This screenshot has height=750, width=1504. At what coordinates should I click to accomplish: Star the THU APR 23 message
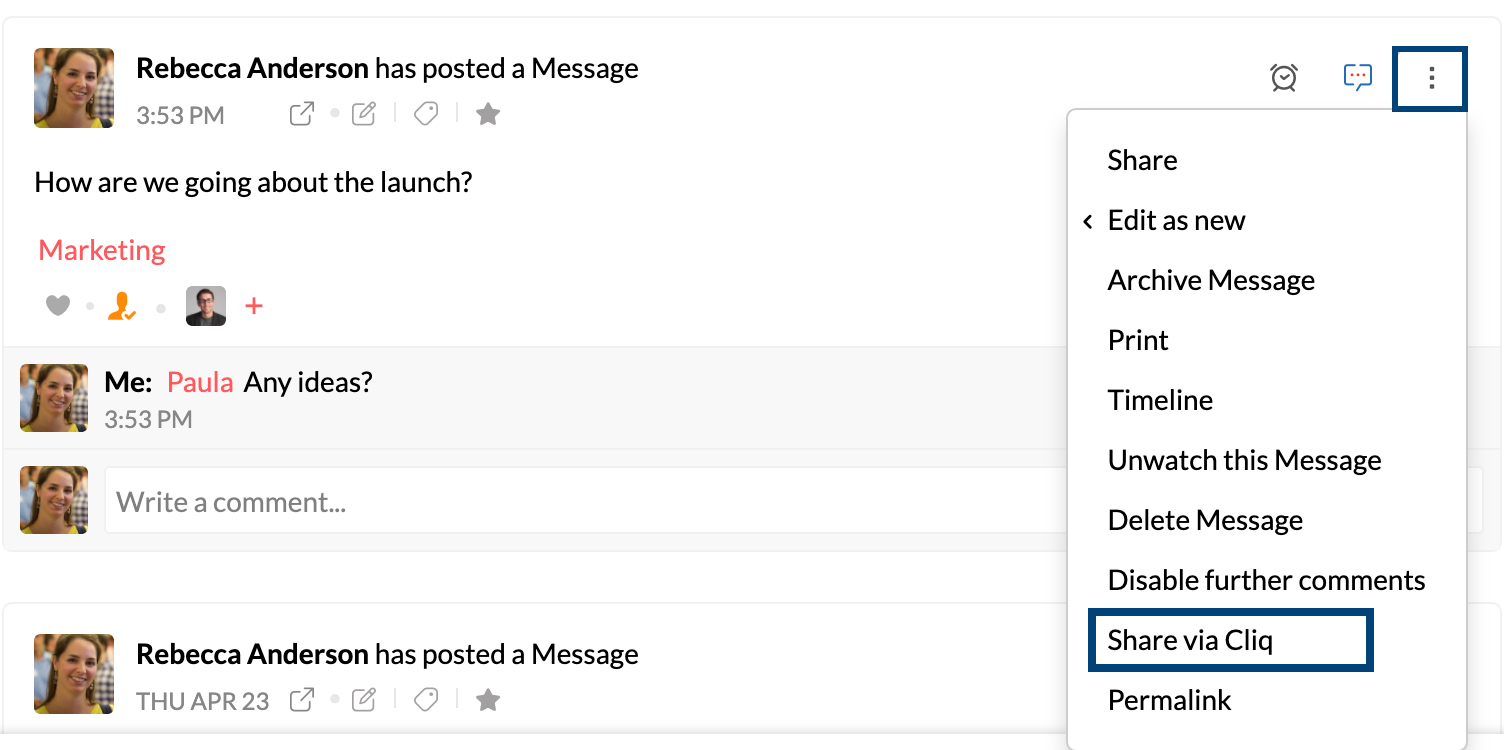point(488,700)
